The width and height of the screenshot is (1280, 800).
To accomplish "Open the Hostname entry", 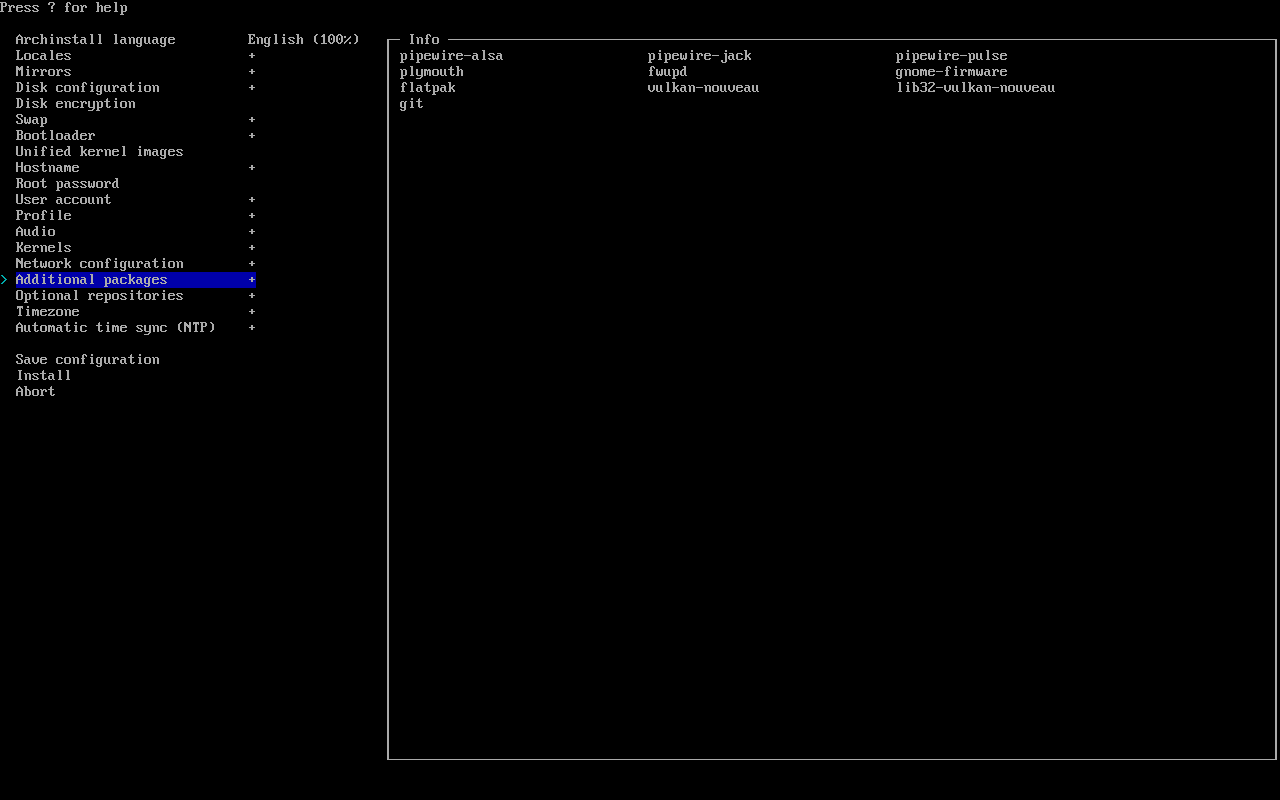I will (47, 168).
